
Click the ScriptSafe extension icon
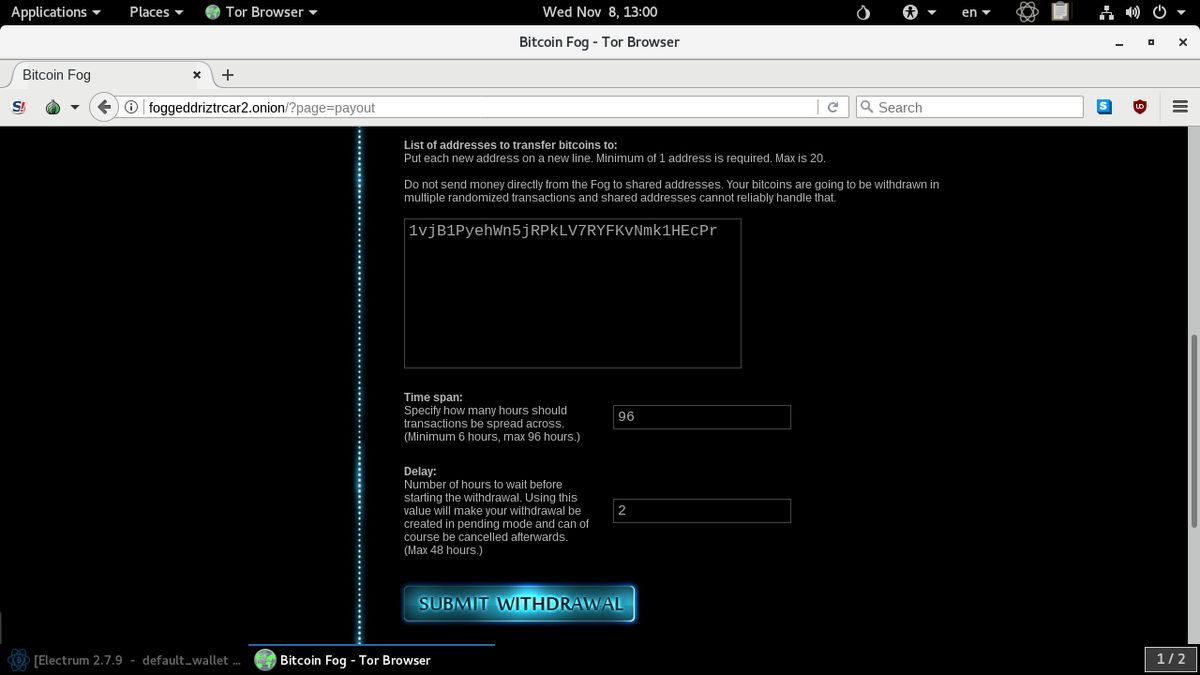pos(18,106)
